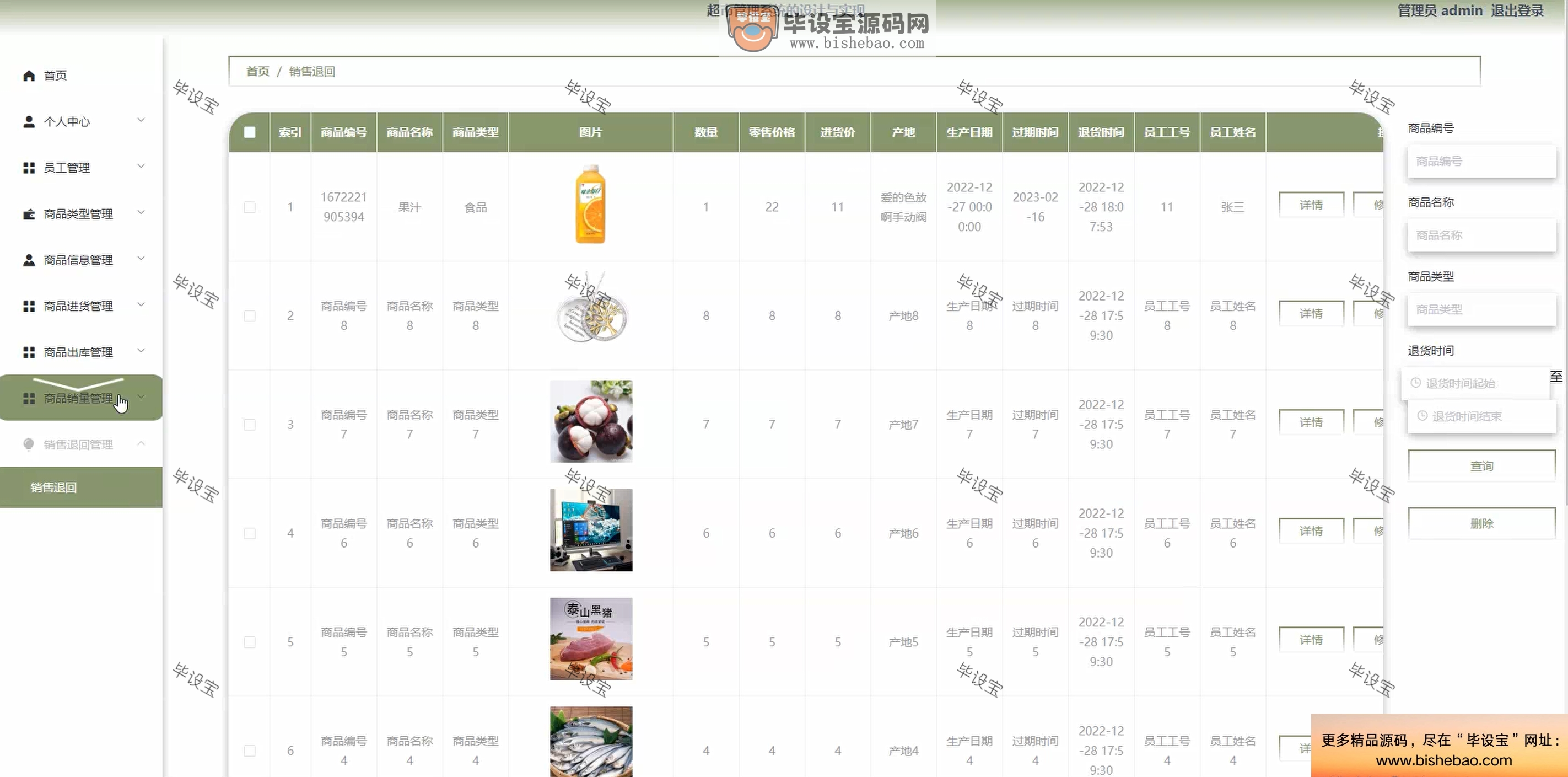The image size is (1568, 777).
Task: Click the 查询 search button
Action: [x=1481, y=466]
